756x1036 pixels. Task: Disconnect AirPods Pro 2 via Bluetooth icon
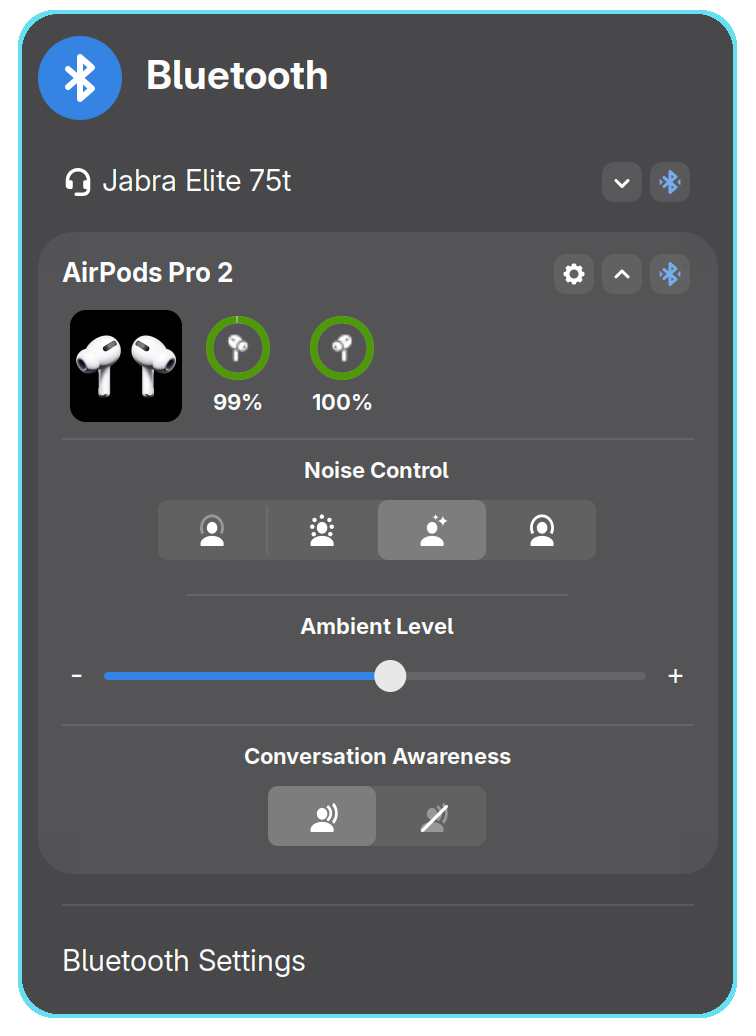tap(670, 274)
